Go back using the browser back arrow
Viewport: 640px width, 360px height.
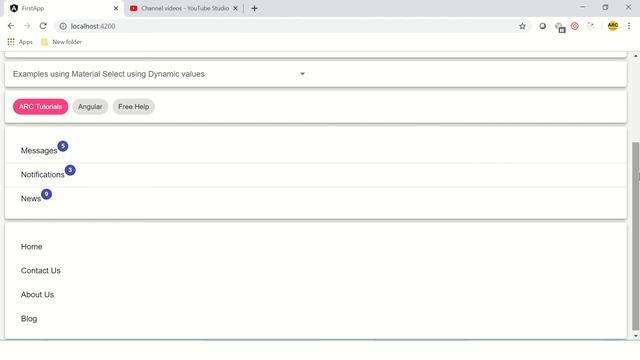[x=11, y=26]
